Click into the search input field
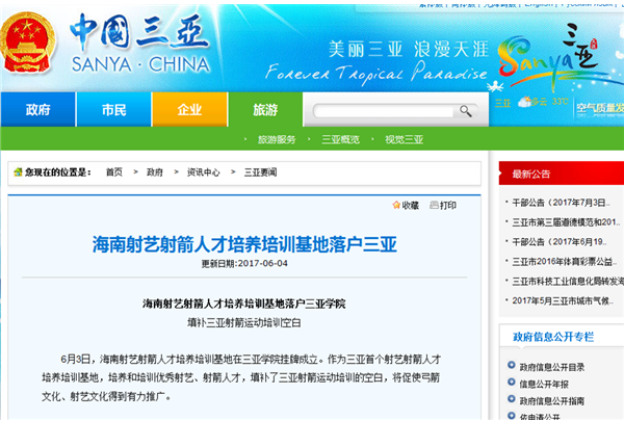The image size is (626, 421). point(384,111)
